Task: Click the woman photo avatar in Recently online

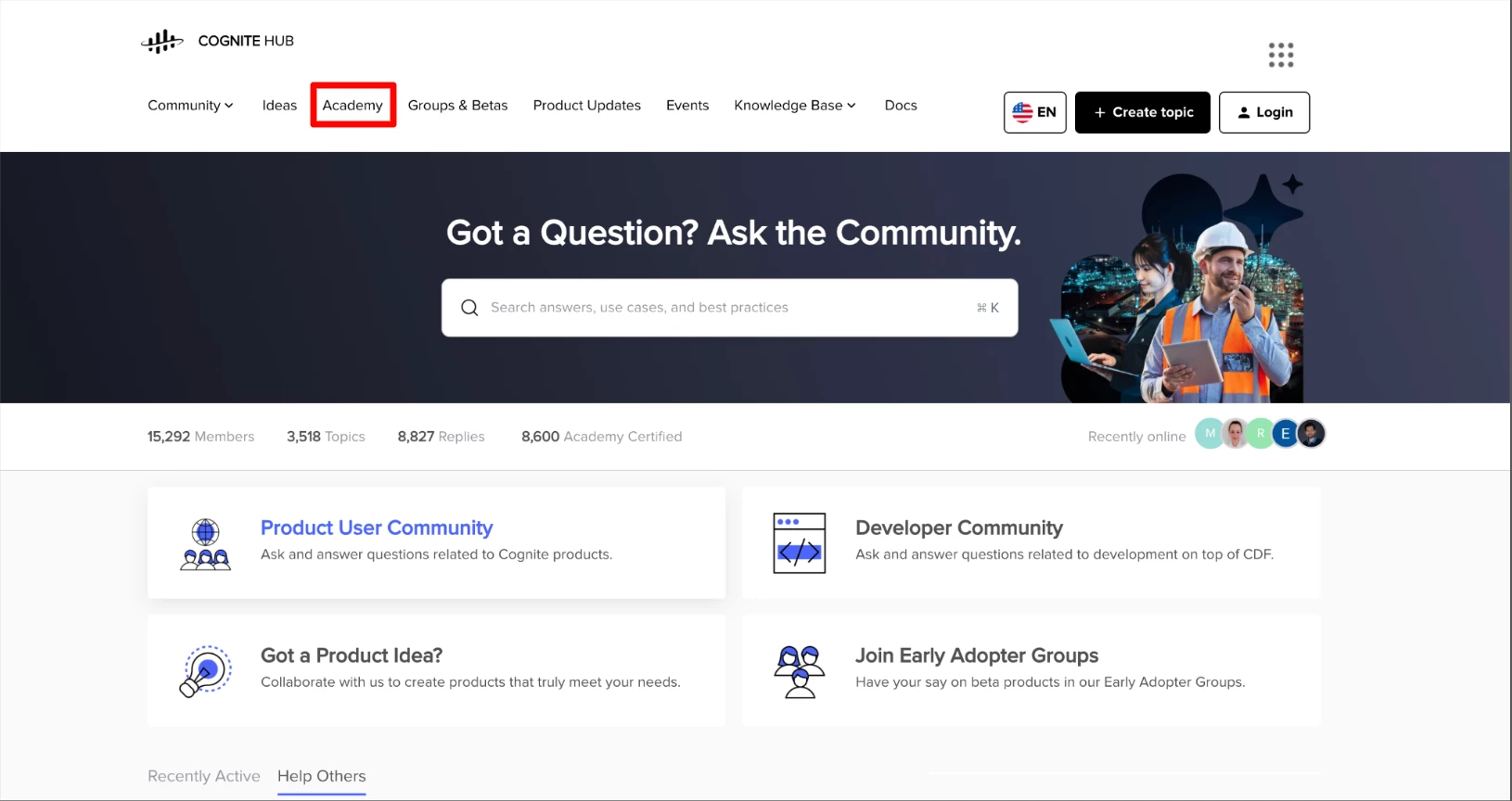Action: 1236,433
